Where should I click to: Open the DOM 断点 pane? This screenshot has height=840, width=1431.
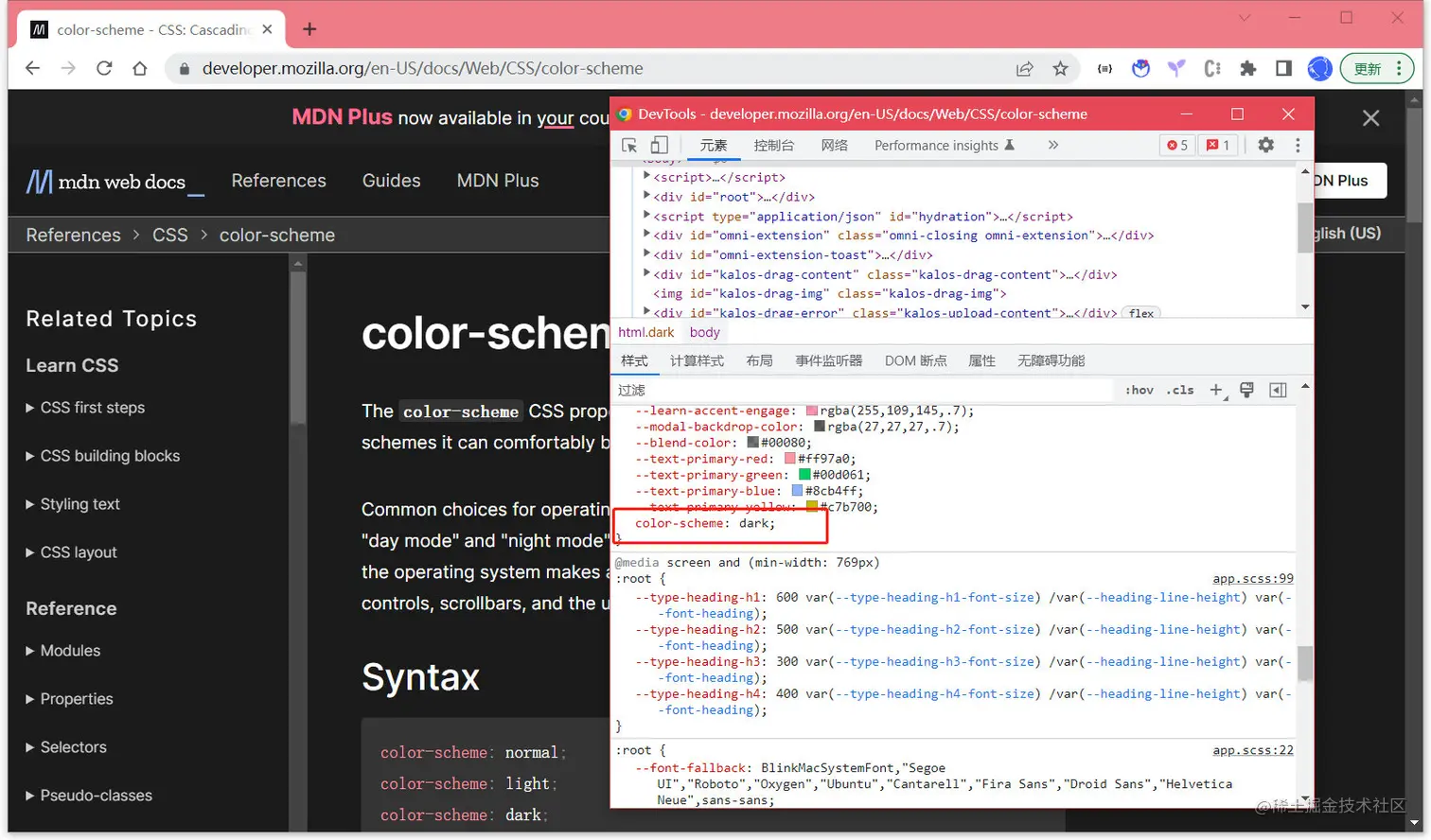pyautogui.click(x=915, y=360)
